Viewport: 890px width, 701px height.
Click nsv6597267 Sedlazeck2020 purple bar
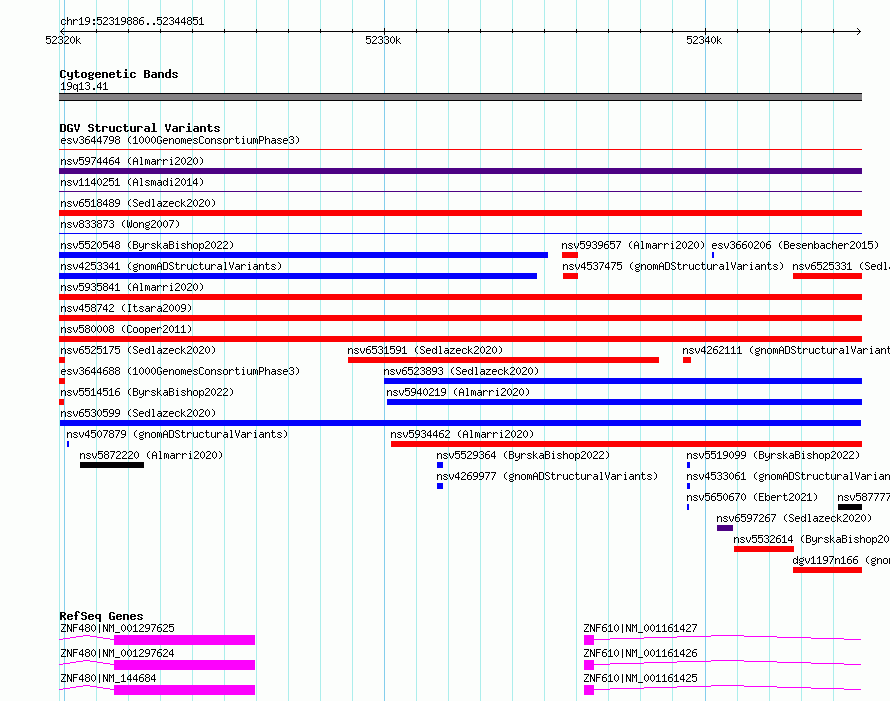pos(725,528)
